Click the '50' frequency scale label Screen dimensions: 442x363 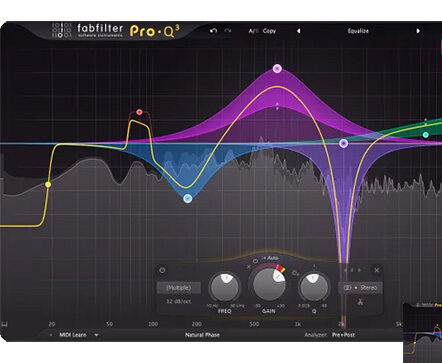[x=109, y=324]
